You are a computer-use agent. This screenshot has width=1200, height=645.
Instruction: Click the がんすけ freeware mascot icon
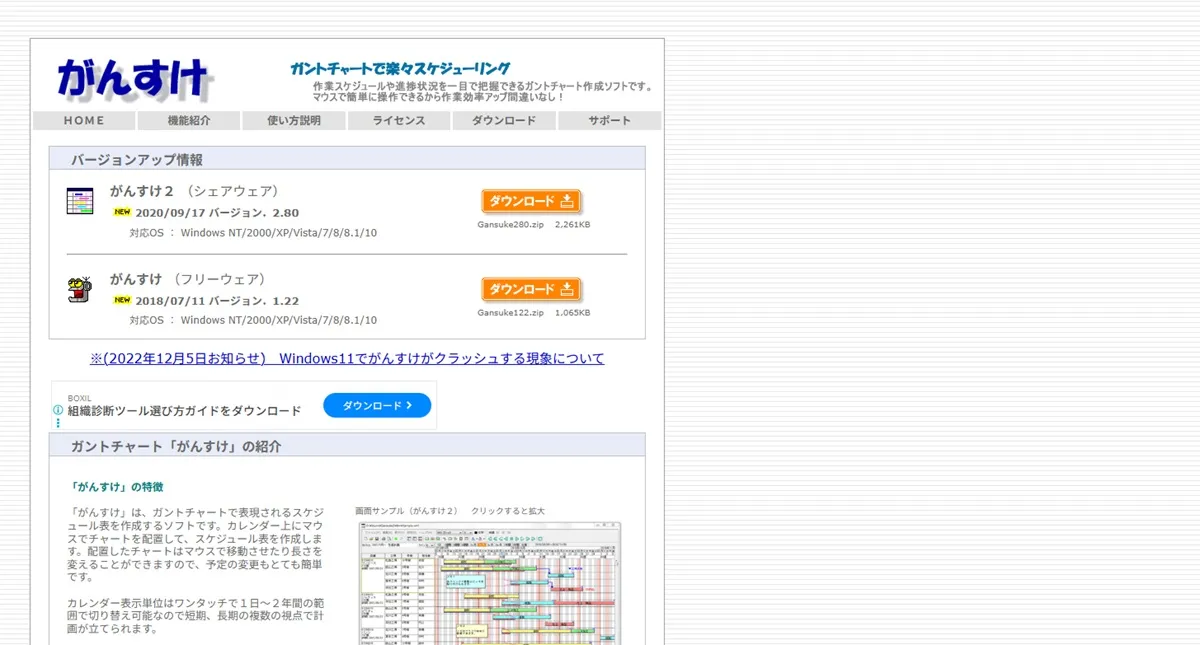tap(80, 289)
